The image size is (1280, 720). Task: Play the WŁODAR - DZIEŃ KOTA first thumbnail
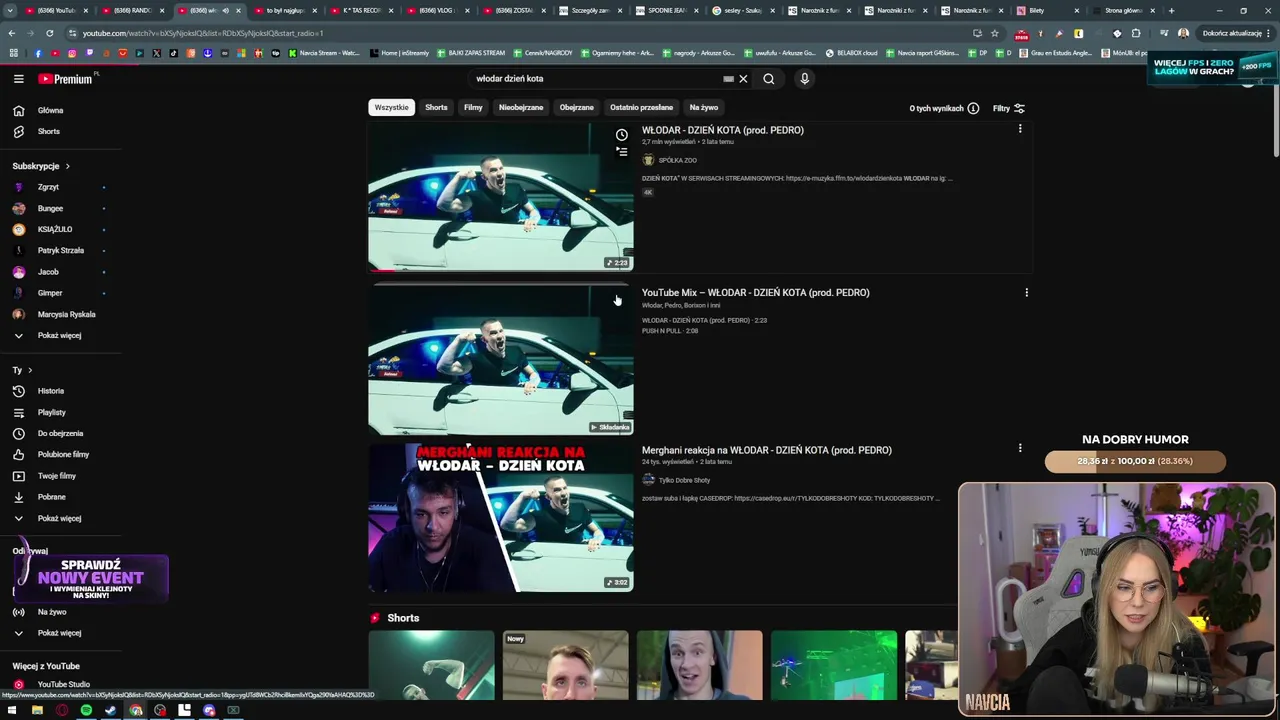click(500, 197)
